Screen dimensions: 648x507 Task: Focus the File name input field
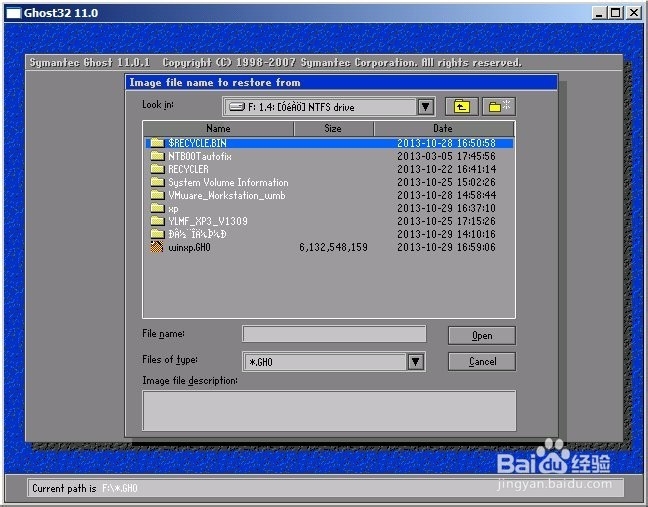click(x=334, y=334)
